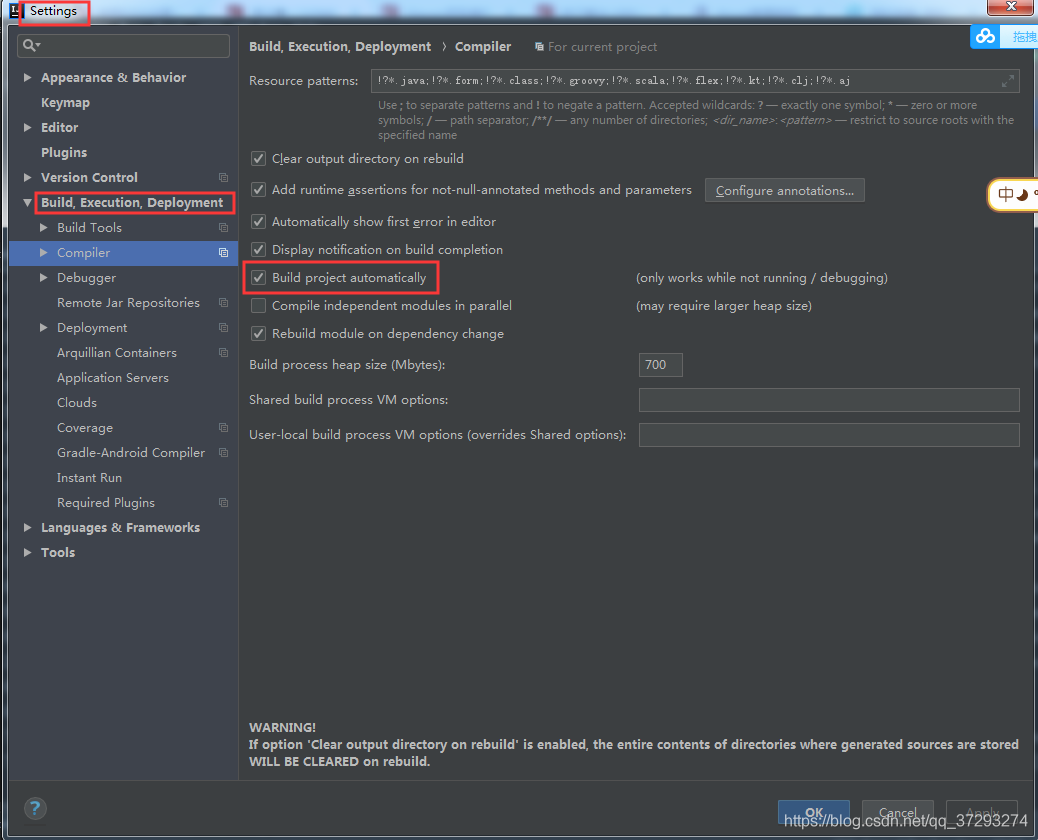Select Coverage settings
The height and width of the screenshot is (840, 1038).
[x=85, y=428]
